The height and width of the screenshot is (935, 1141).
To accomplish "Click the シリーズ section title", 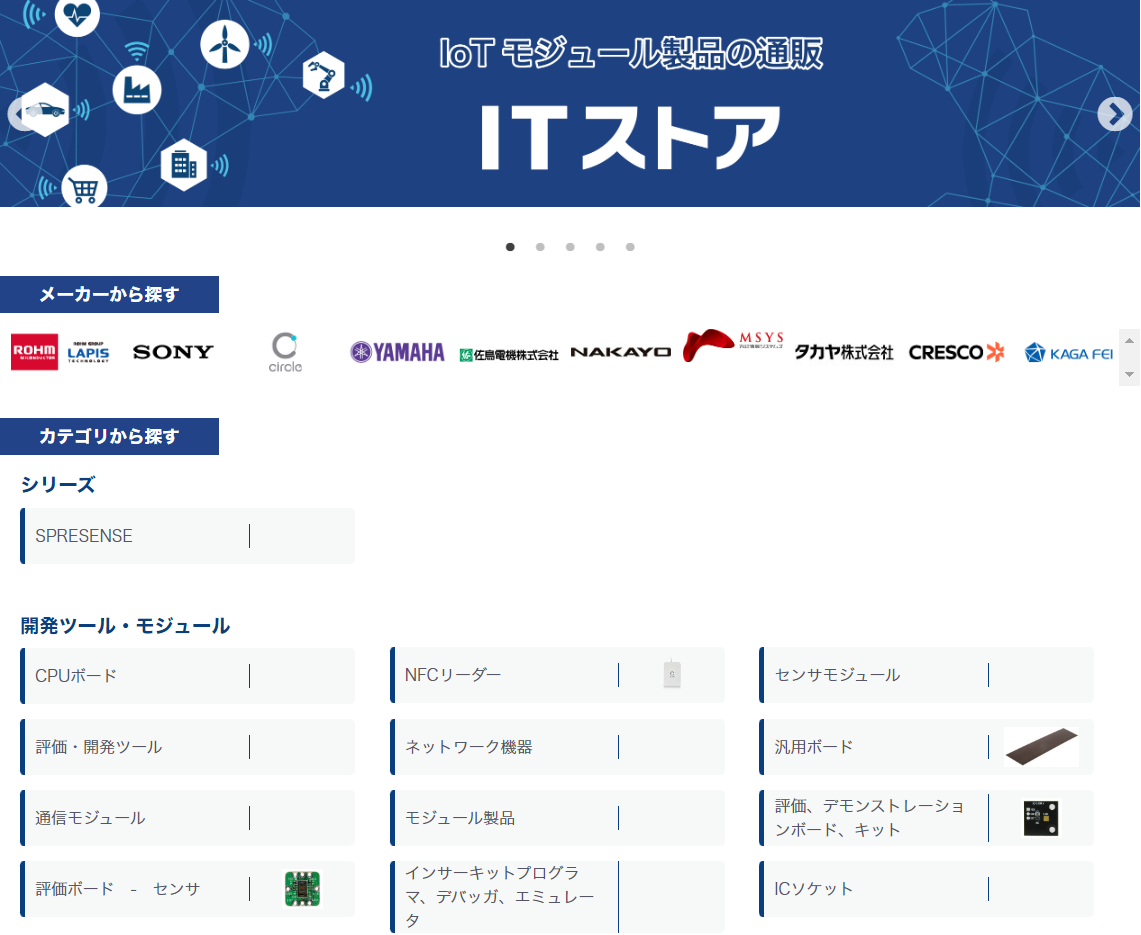I will [58, 485].
